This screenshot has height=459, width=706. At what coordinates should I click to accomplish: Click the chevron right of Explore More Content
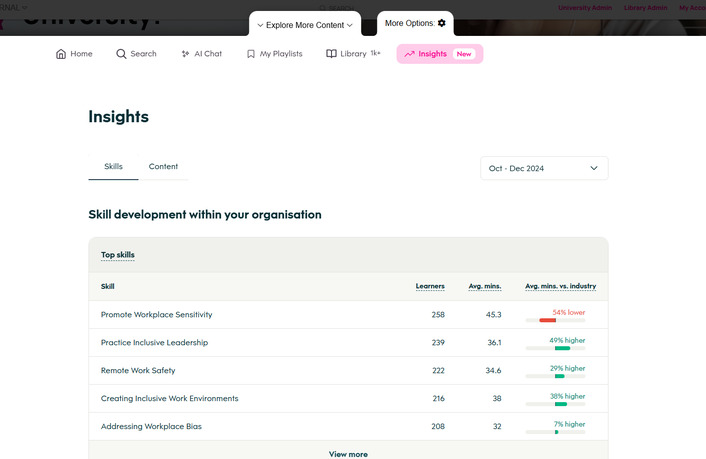coord(349,25)
